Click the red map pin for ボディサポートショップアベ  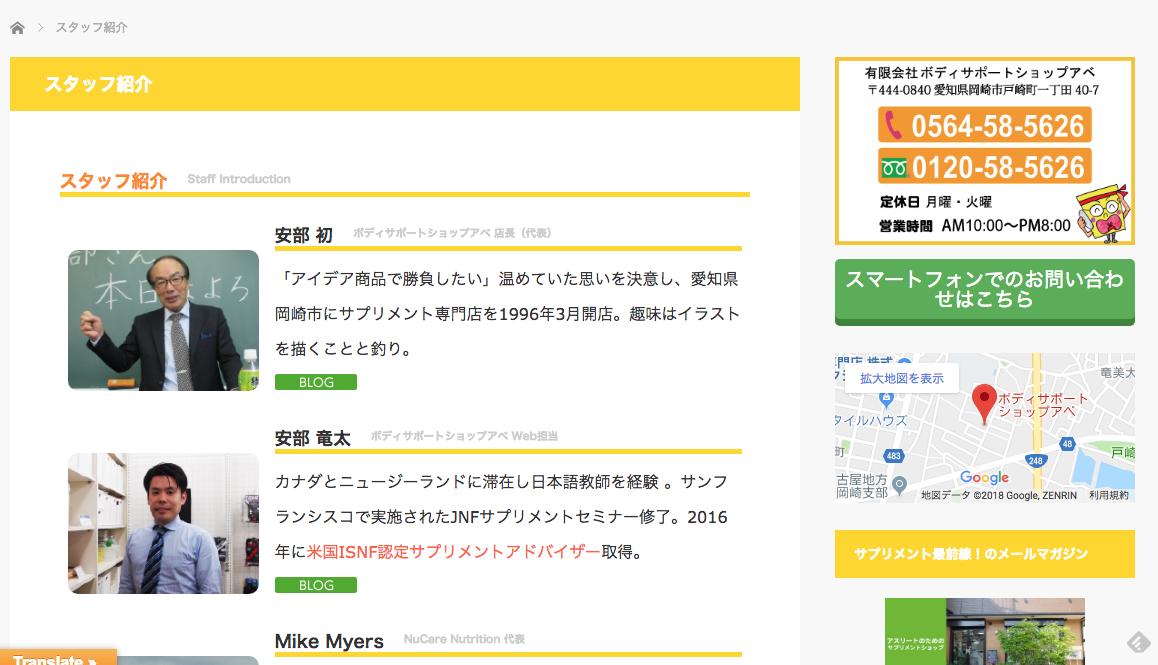984,403
